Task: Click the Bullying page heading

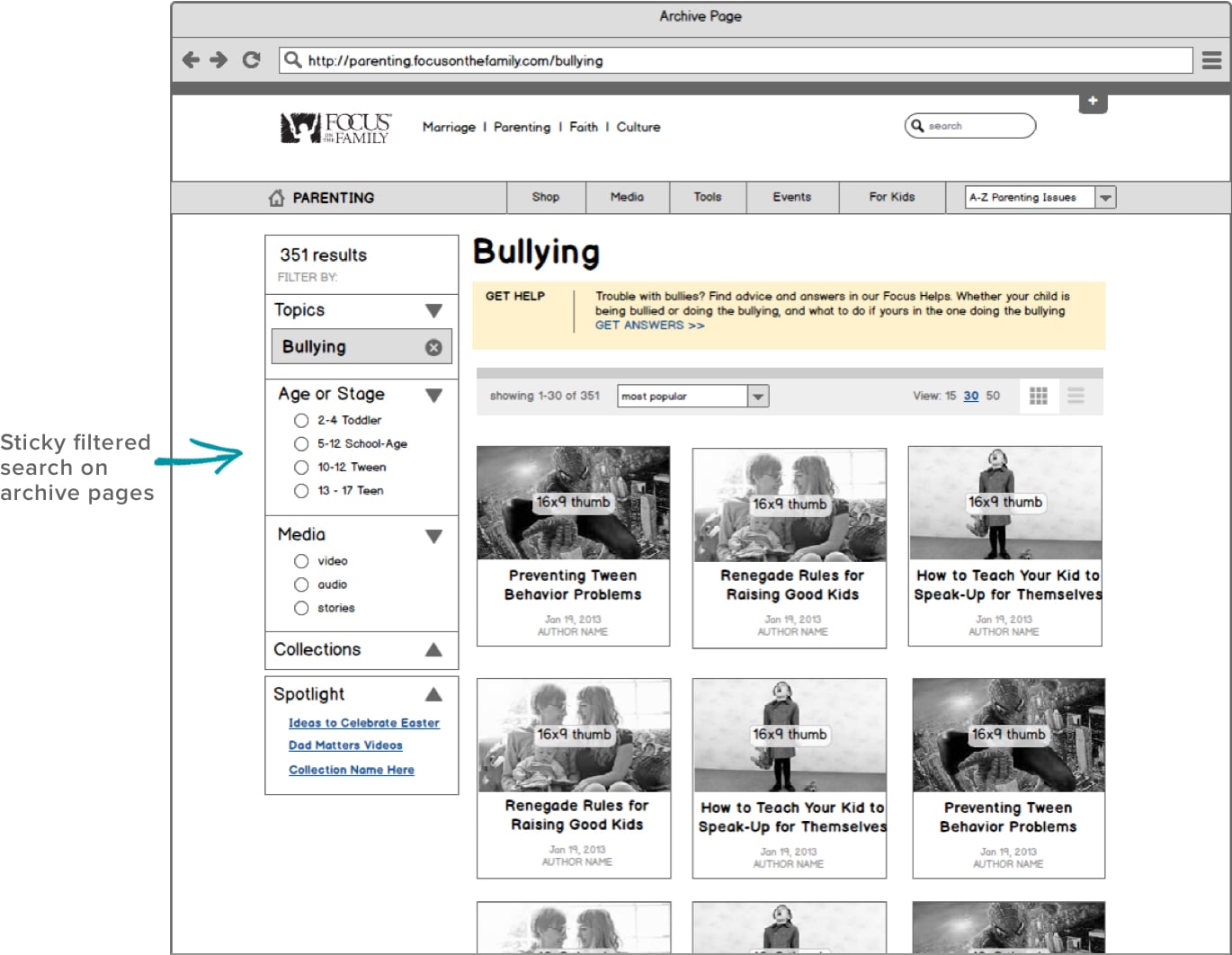Action: point(537,254)
